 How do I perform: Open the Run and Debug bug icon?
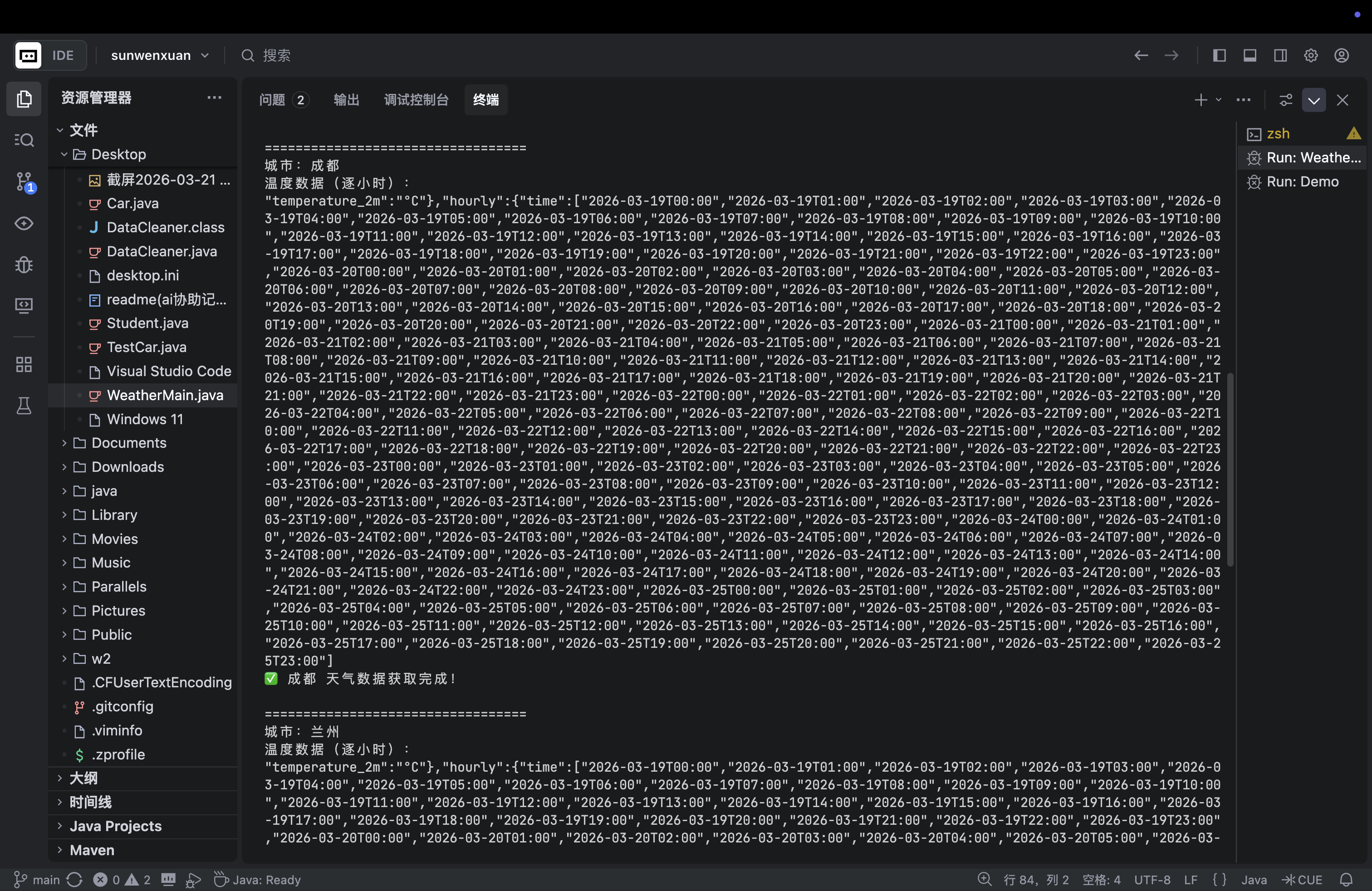24,264
